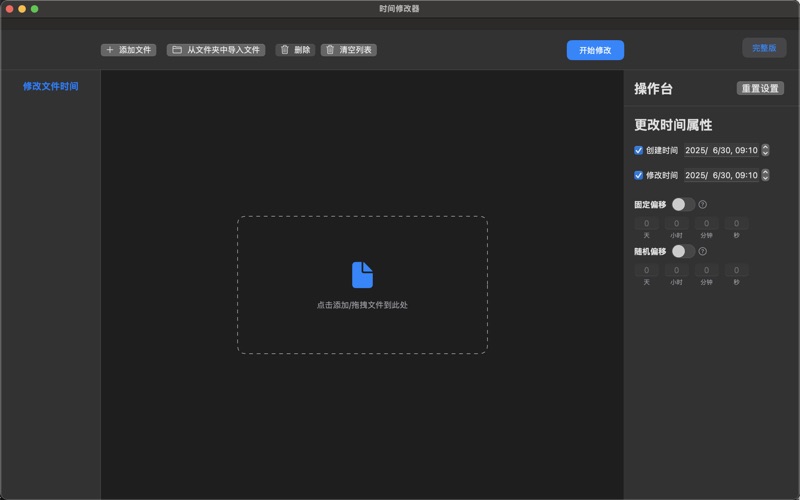Click the 天 field under 固定偏移
Viewport: 800px width, 500px height.
(x=646, y=224)
